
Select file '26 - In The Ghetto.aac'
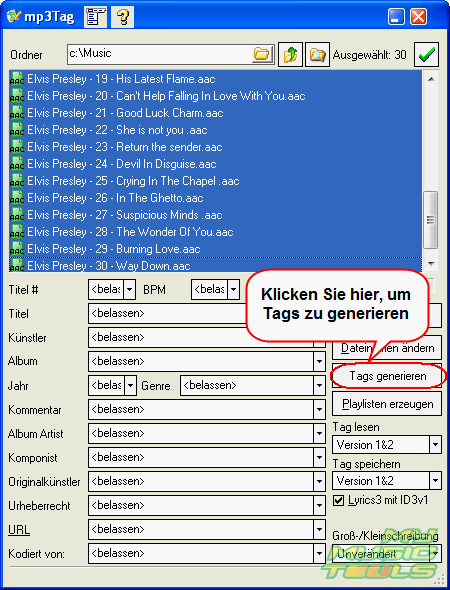pos(215,198)
